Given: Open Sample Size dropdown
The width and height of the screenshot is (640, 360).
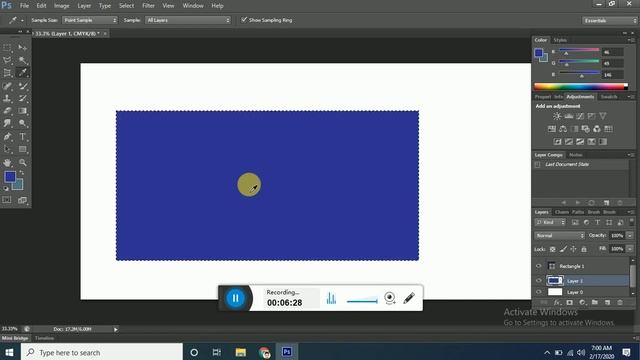Looking at the screenshot, I should (89, 20).
